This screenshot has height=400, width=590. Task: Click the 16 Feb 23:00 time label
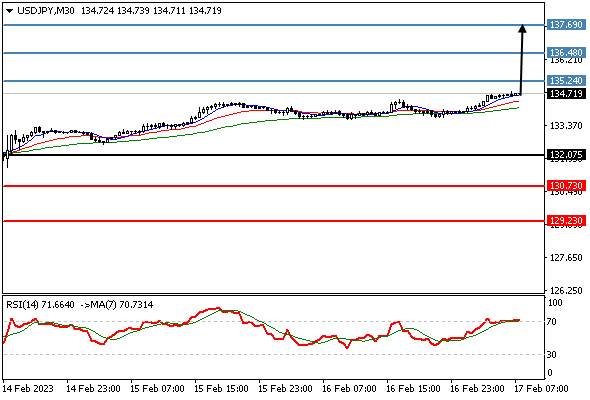477,388
